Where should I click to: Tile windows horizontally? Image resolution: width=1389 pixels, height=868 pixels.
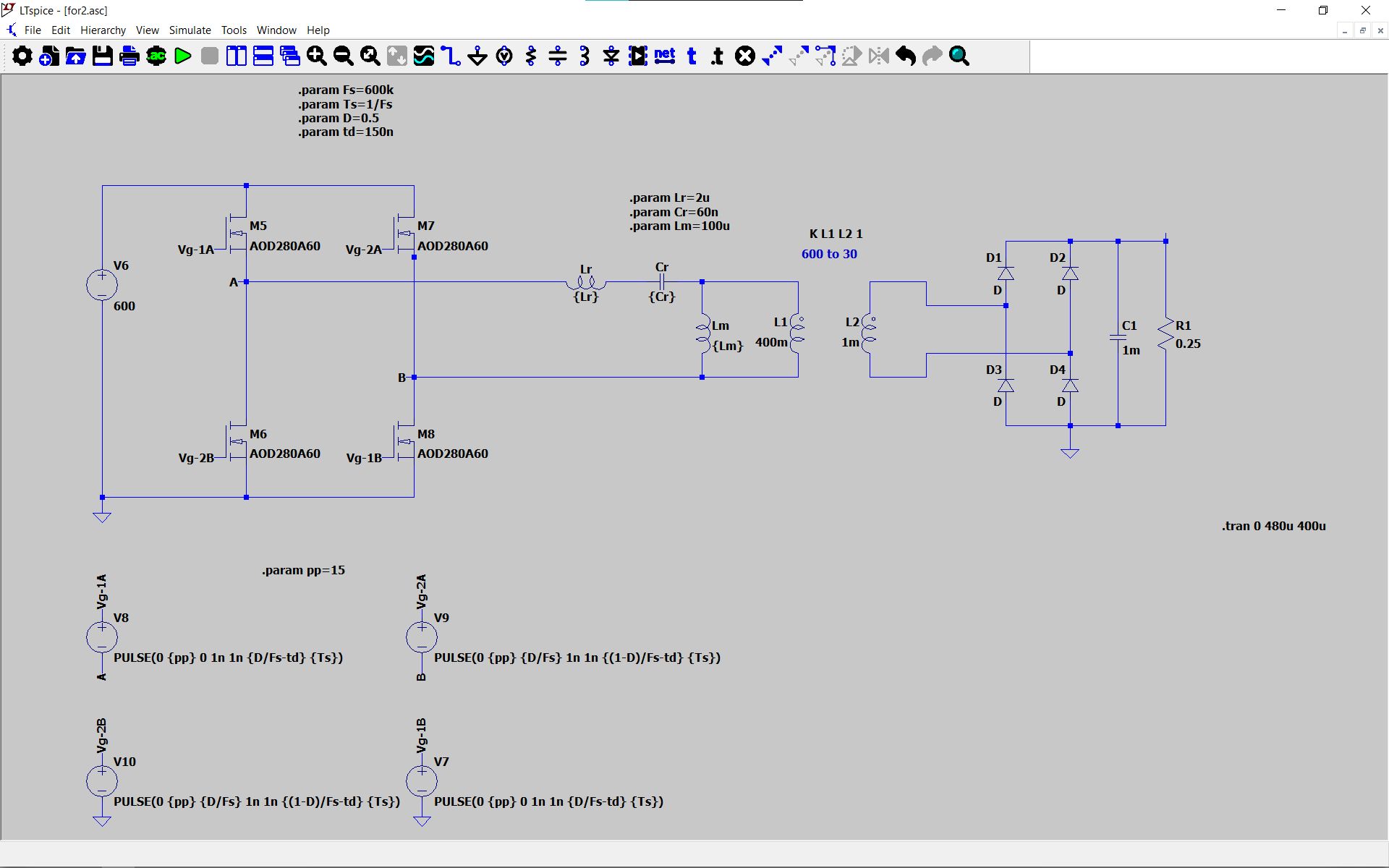263,56
